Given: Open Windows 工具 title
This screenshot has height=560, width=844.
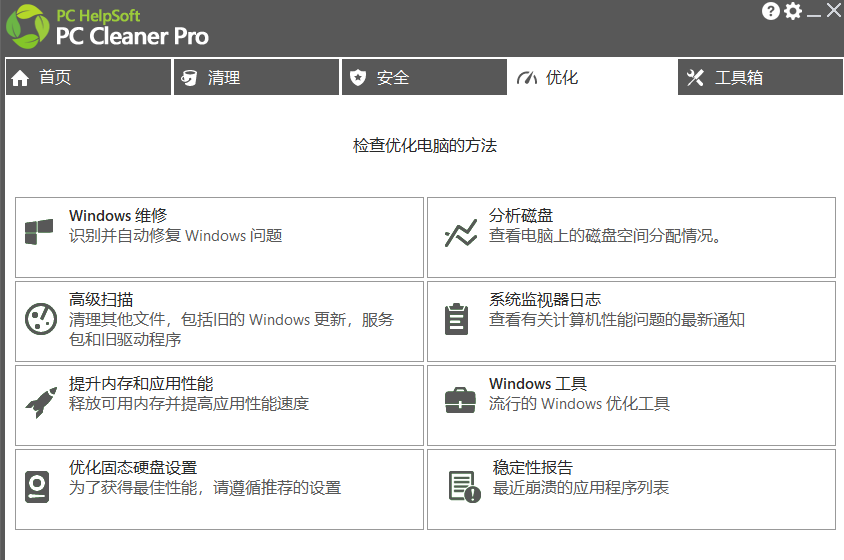Looking at the screenshot, I should click(x=538, y=383).
